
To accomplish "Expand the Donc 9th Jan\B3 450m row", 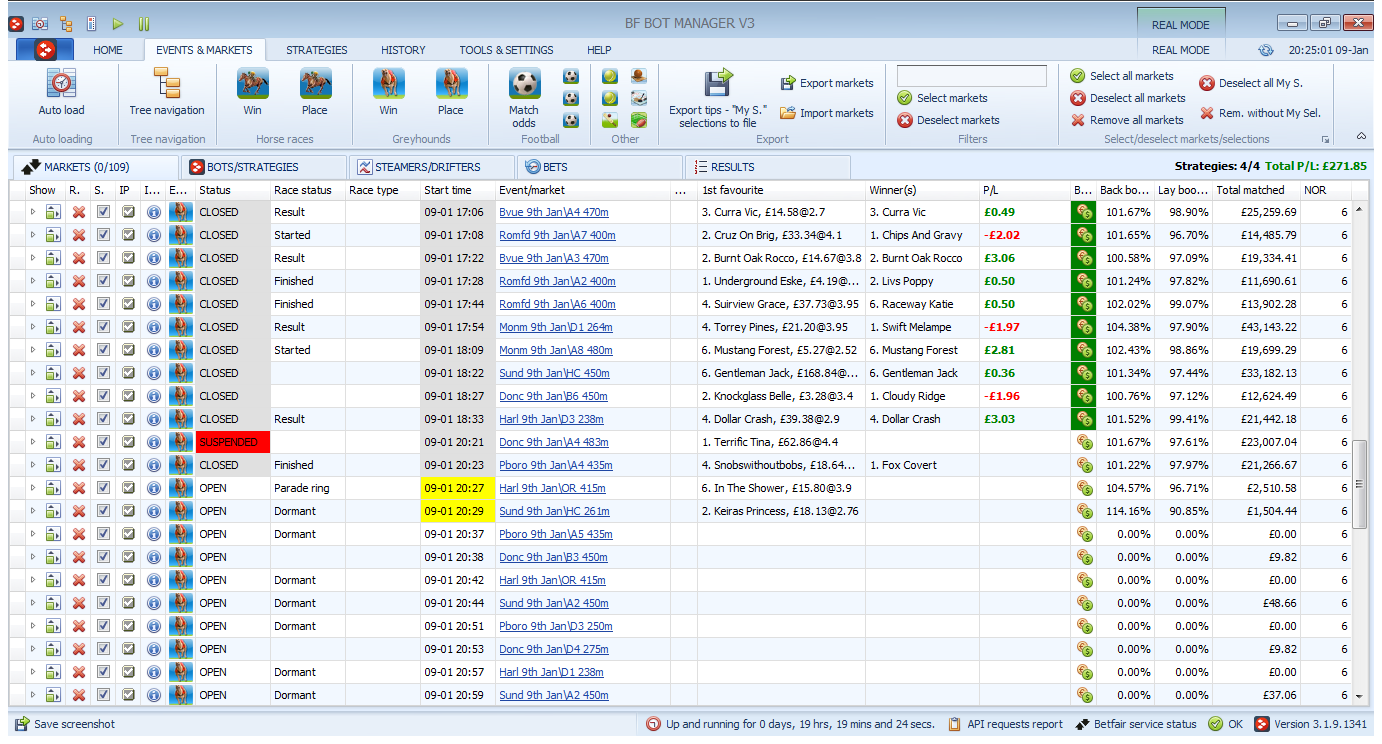I will pos(32,557).
